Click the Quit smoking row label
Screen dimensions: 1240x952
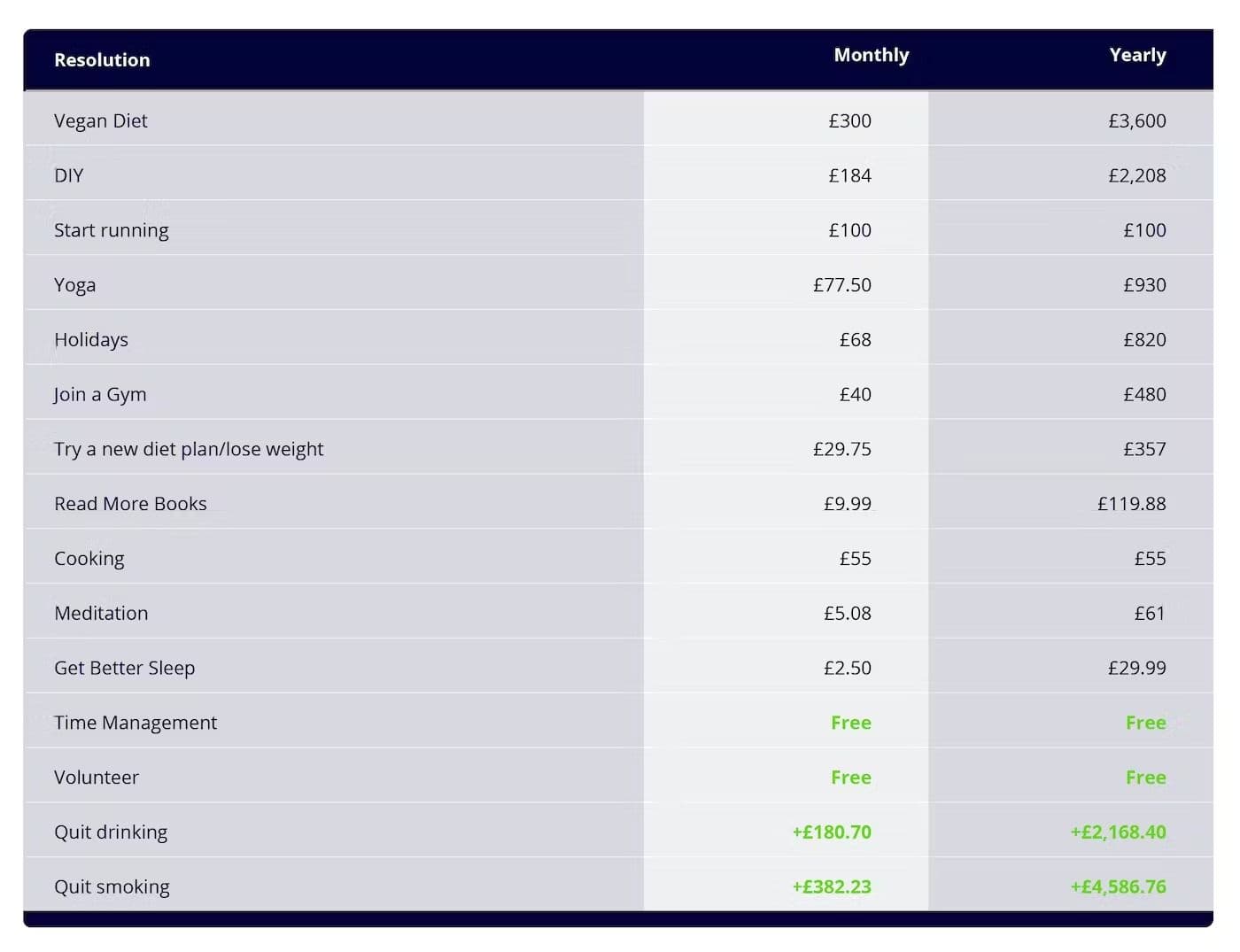(112, 887)
